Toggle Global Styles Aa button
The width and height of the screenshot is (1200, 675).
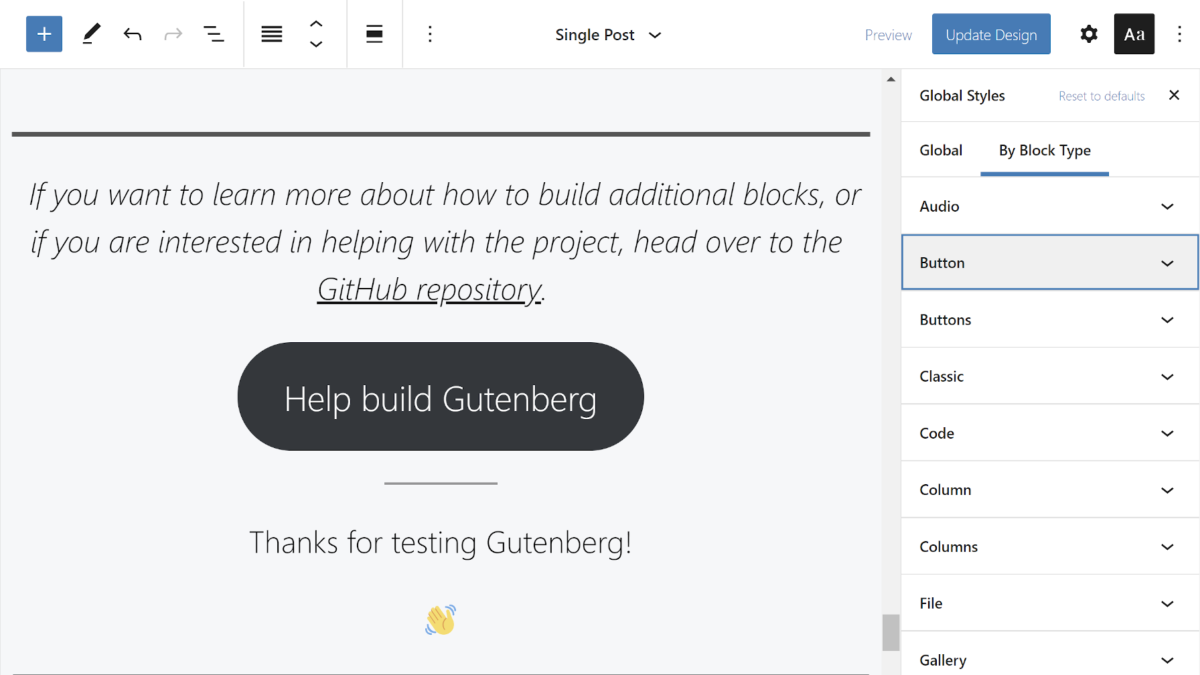click(1134, 34)
